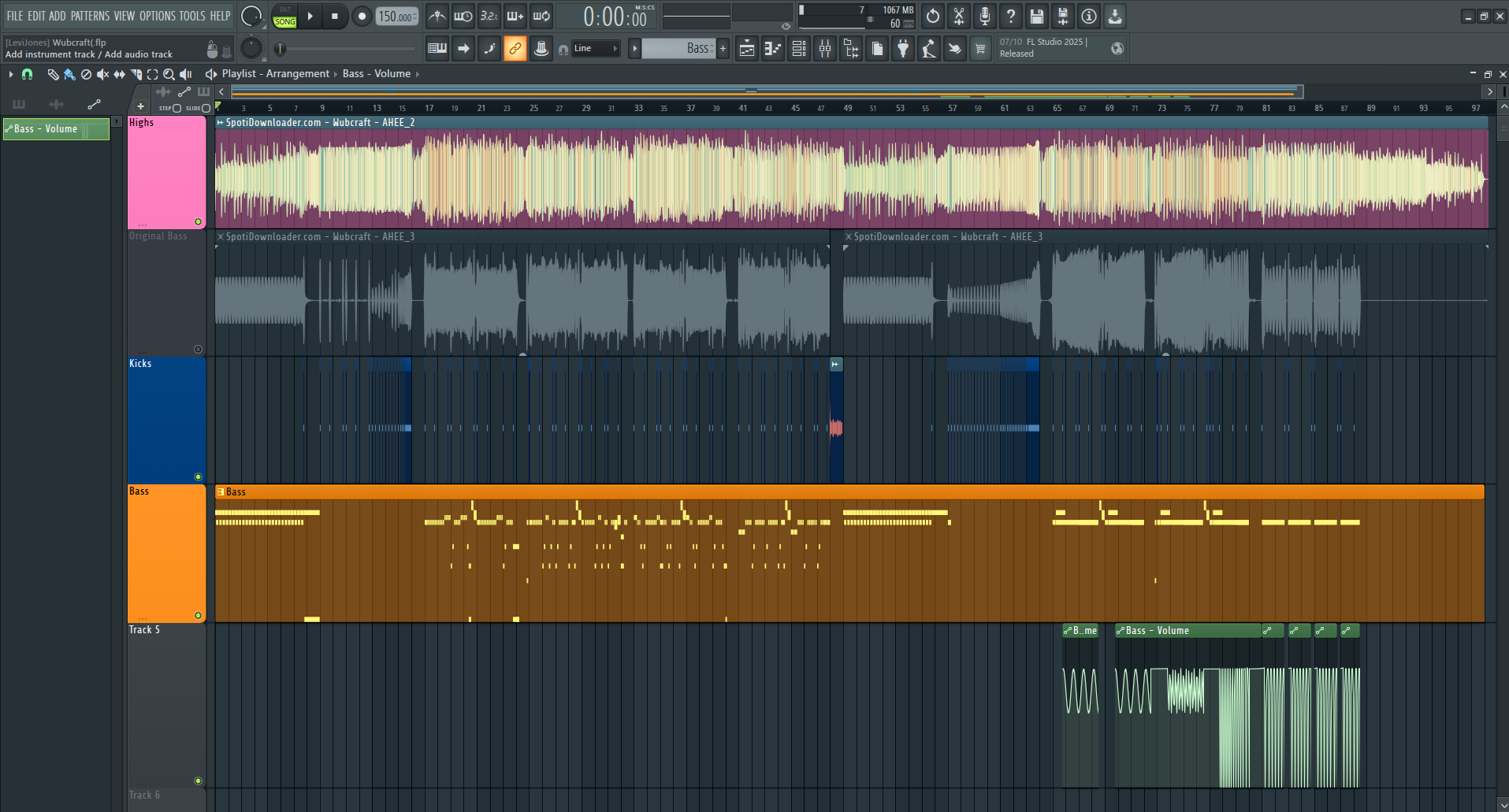Click the orange link-to-controller icon
Viewport: 1509px width, 812px height.
coord(515,49)
